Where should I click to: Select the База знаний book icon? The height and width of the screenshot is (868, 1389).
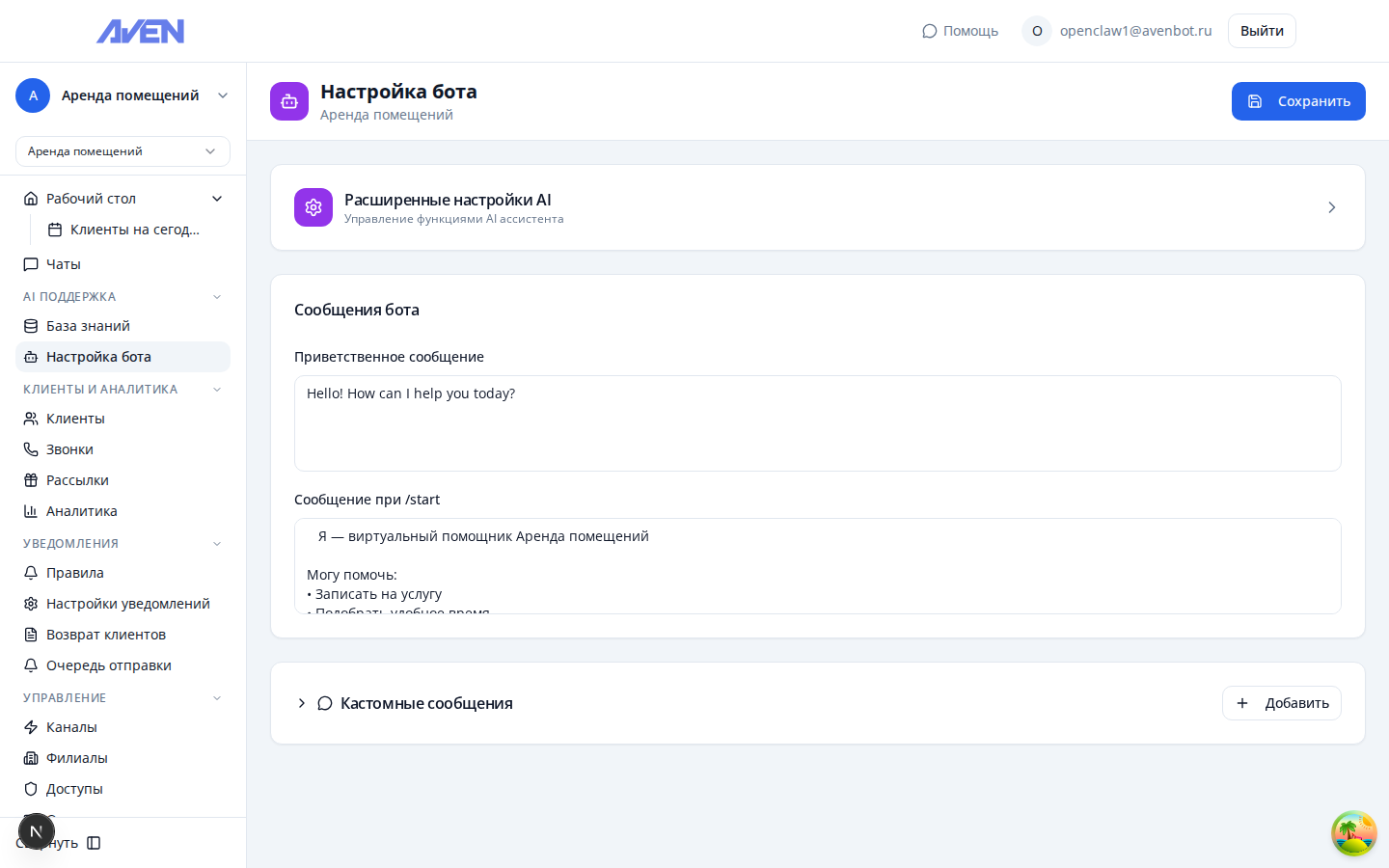(x=30, y=325)
